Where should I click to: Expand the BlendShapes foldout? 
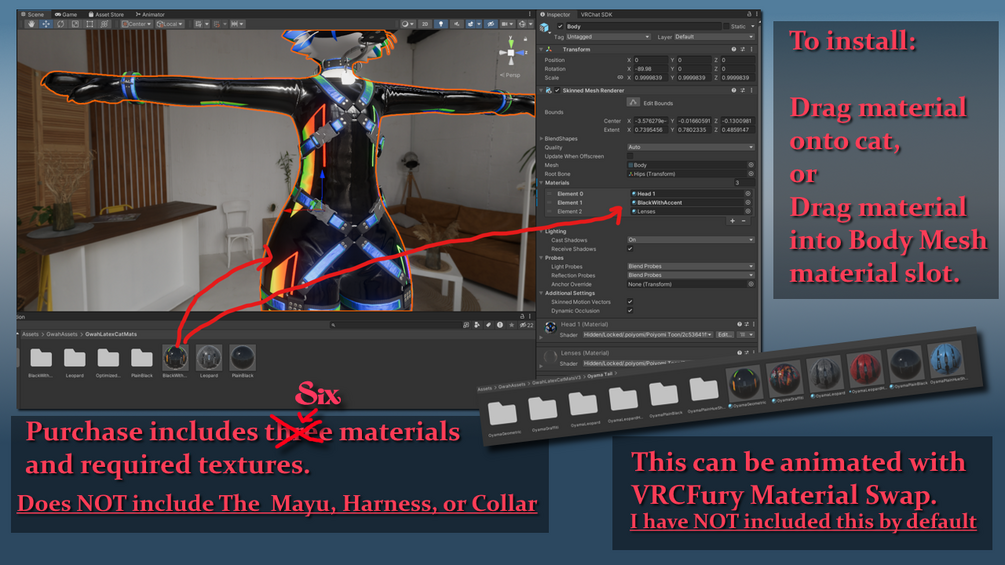pyautogui.click(x=542, y=138)
